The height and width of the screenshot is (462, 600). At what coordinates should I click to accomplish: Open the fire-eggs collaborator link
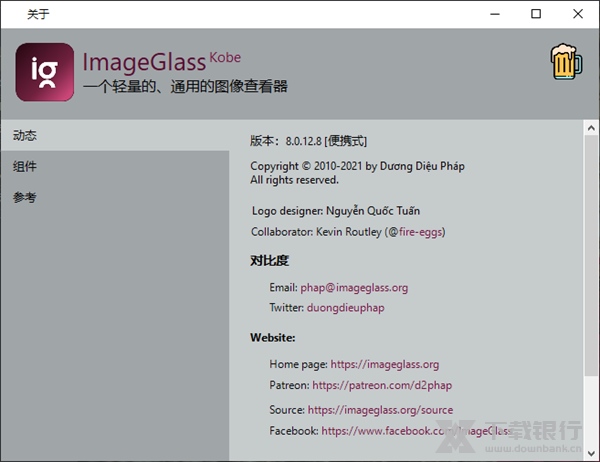(421, 232)
